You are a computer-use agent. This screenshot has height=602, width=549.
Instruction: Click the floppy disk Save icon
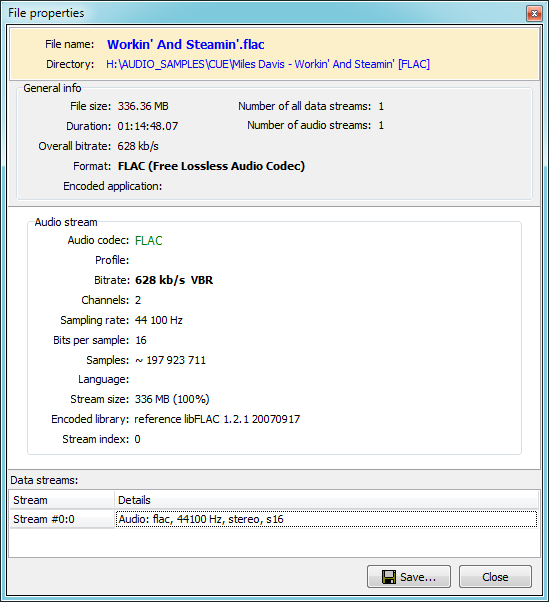point(389,577)
